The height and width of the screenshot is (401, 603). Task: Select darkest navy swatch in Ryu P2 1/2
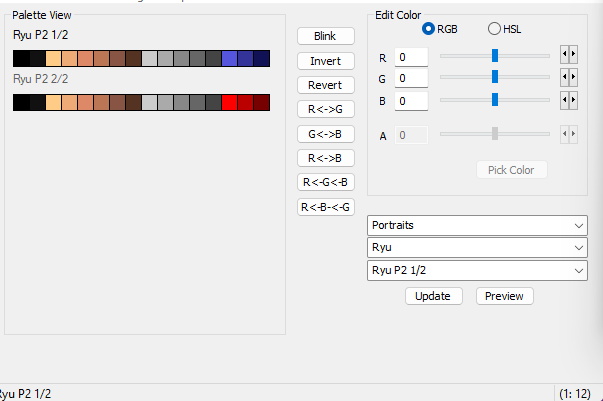pyautogui.click(x=262, y=58)
